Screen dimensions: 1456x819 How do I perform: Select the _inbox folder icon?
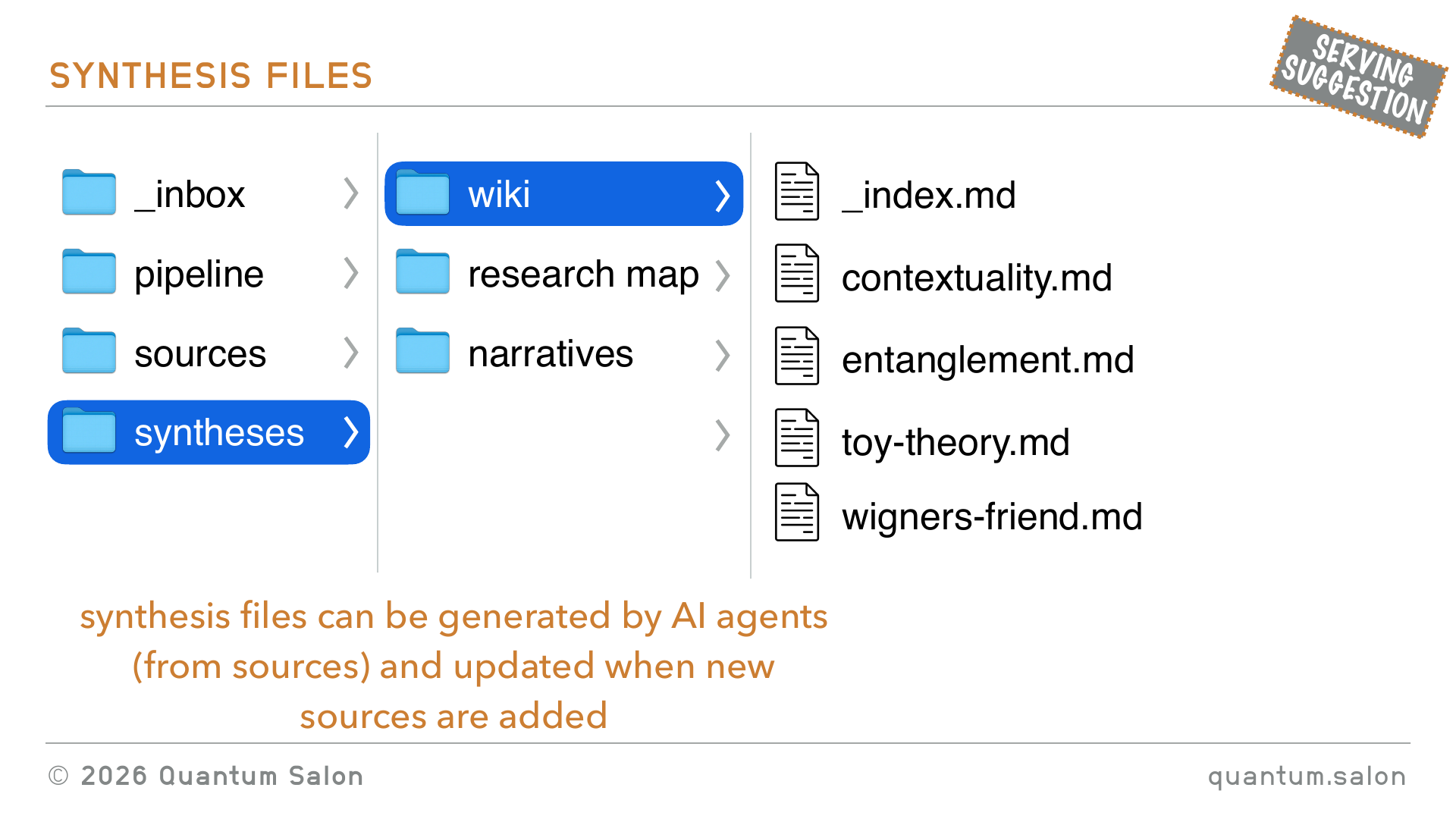click(89, 193)
